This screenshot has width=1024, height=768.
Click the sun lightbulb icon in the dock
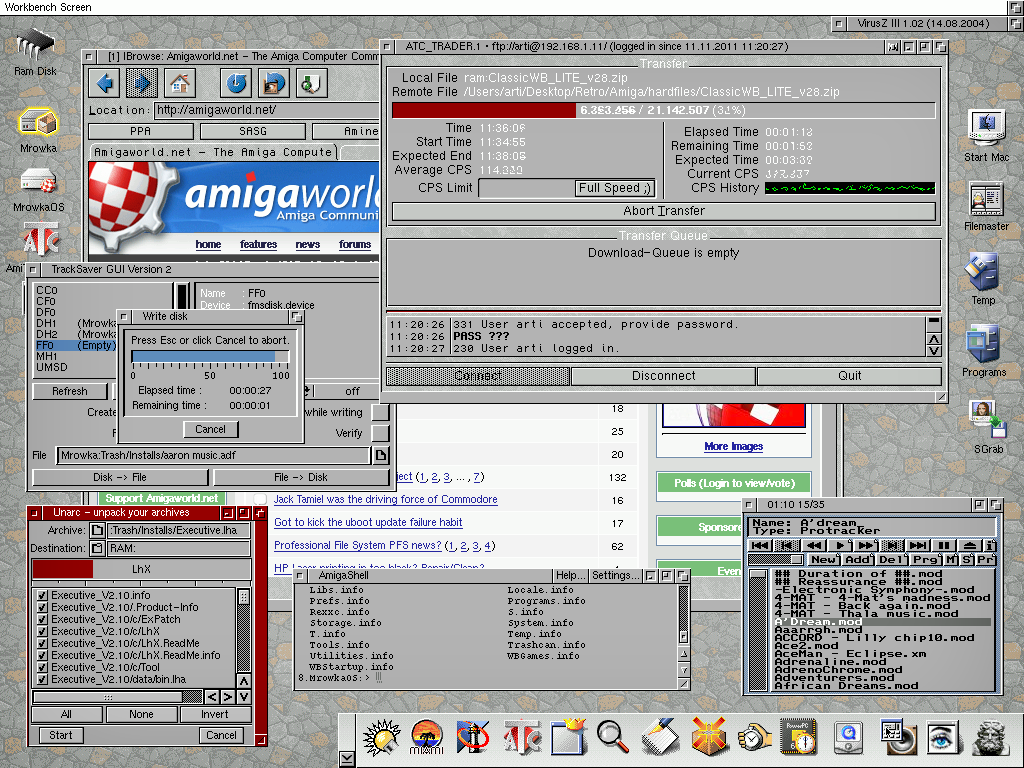381,737
